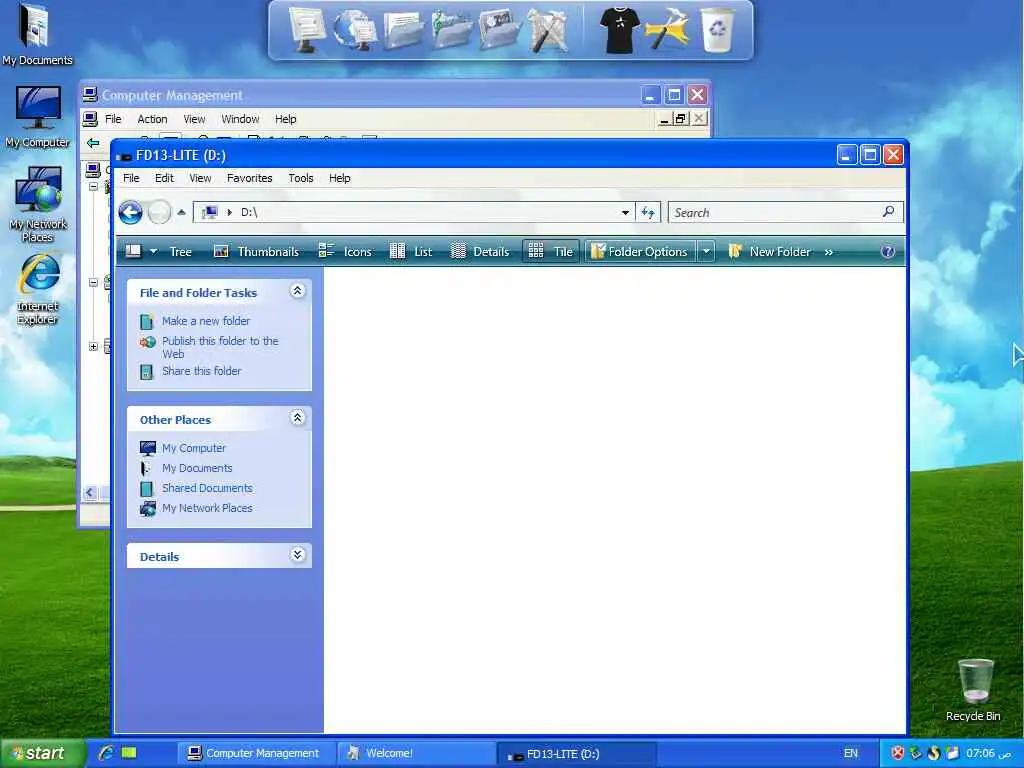Go to My Network Places link

click(207, 507)
